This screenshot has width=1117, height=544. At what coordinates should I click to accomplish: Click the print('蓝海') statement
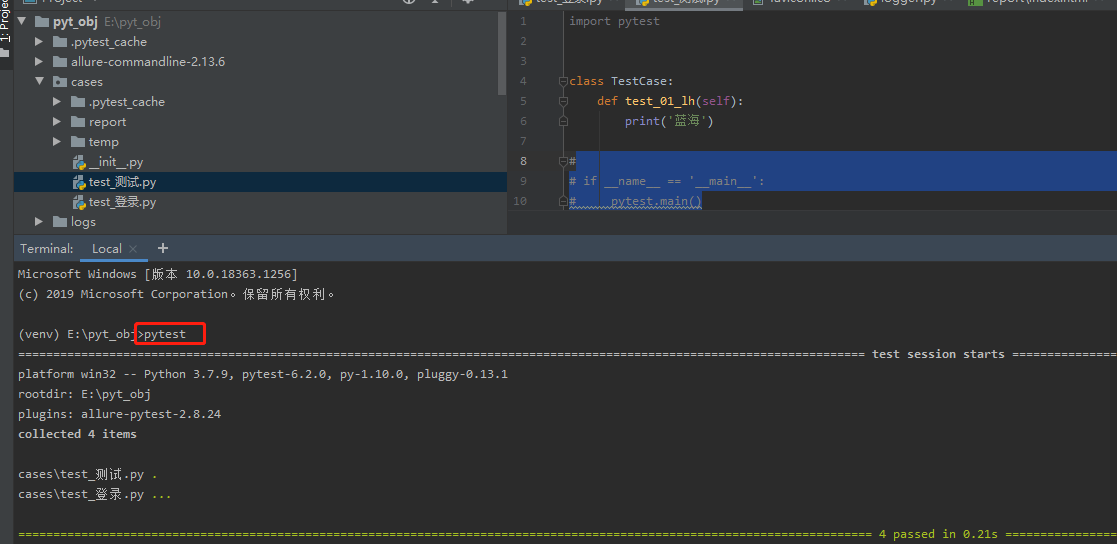[669, 121]
